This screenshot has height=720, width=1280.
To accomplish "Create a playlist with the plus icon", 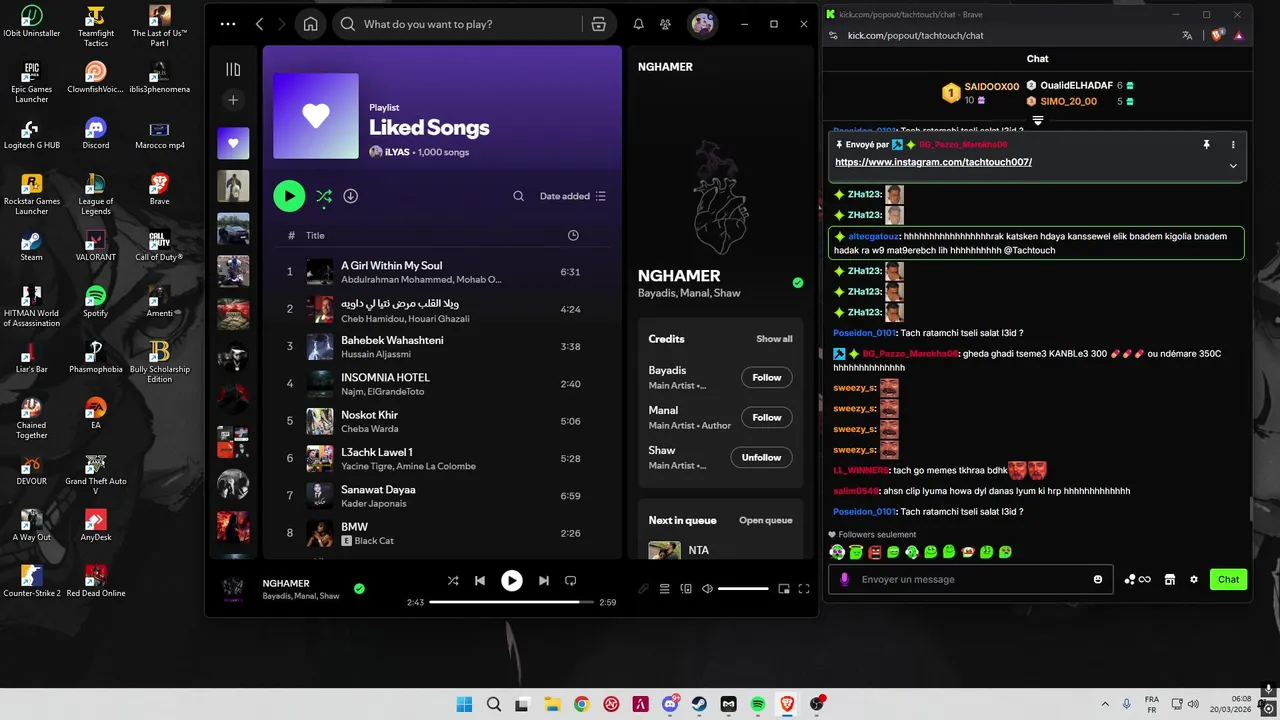I will click(233, 100).
